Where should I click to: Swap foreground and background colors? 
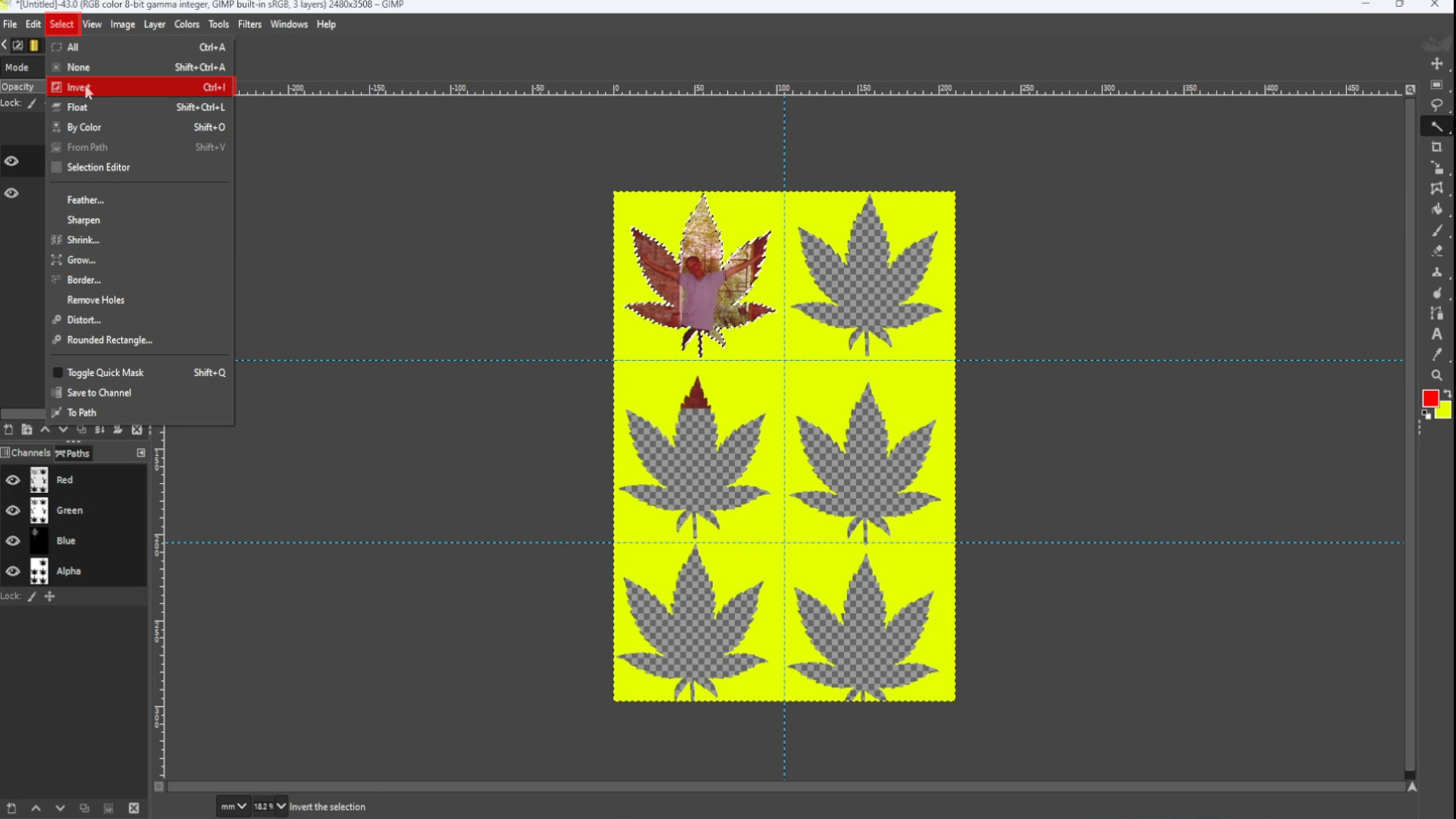point(1447,394)
